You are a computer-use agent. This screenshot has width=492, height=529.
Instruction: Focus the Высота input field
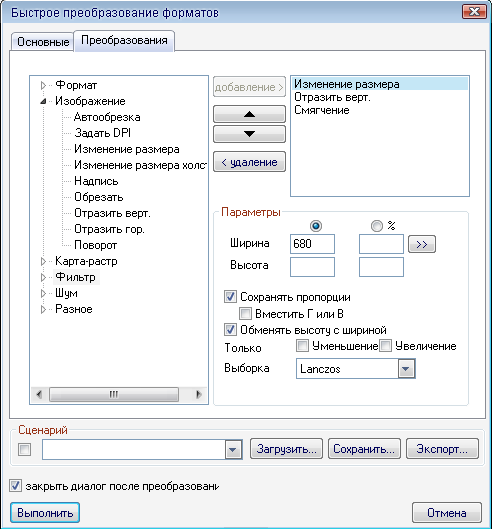[x=312, y=267]
